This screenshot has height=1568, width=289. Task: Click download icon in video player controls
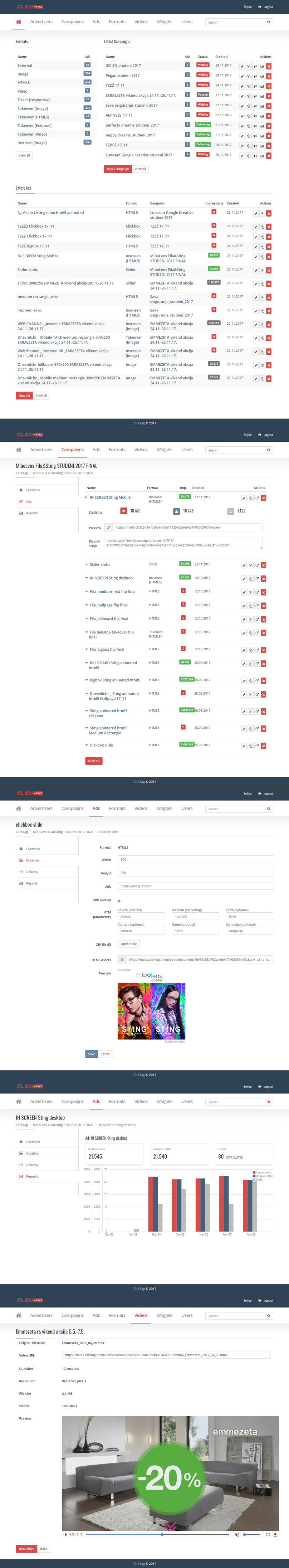tap(276, 1534)
